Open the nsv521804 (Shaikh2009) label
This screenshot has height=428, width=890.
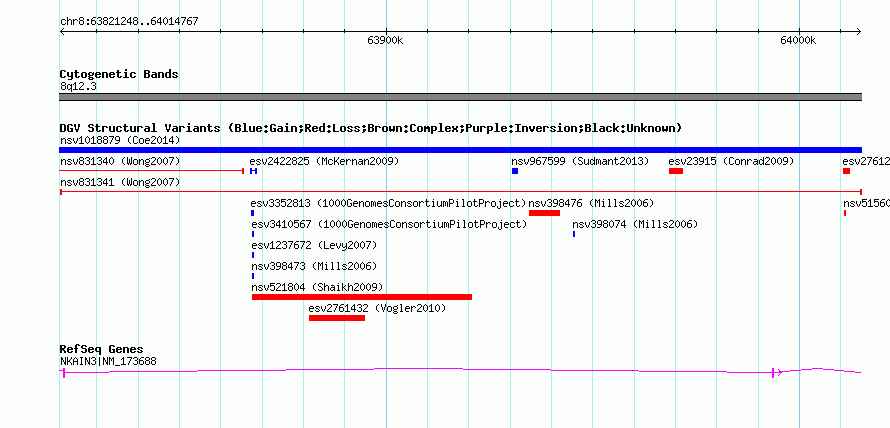pos(317,287)
